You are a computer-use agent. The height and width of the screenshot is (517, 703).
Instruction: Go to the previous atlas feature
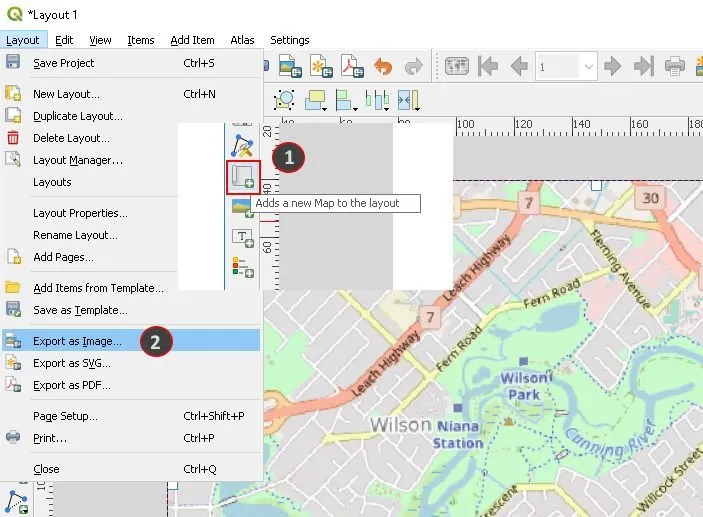point(519,66)
